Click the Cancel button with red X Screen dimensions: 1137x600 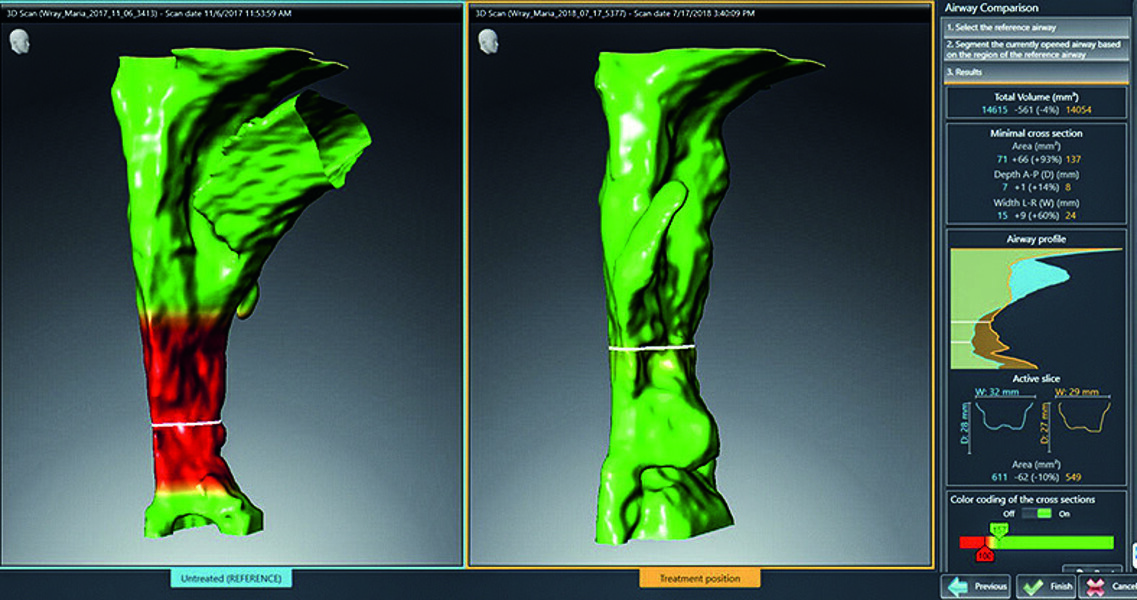[x=1109, y=586]
